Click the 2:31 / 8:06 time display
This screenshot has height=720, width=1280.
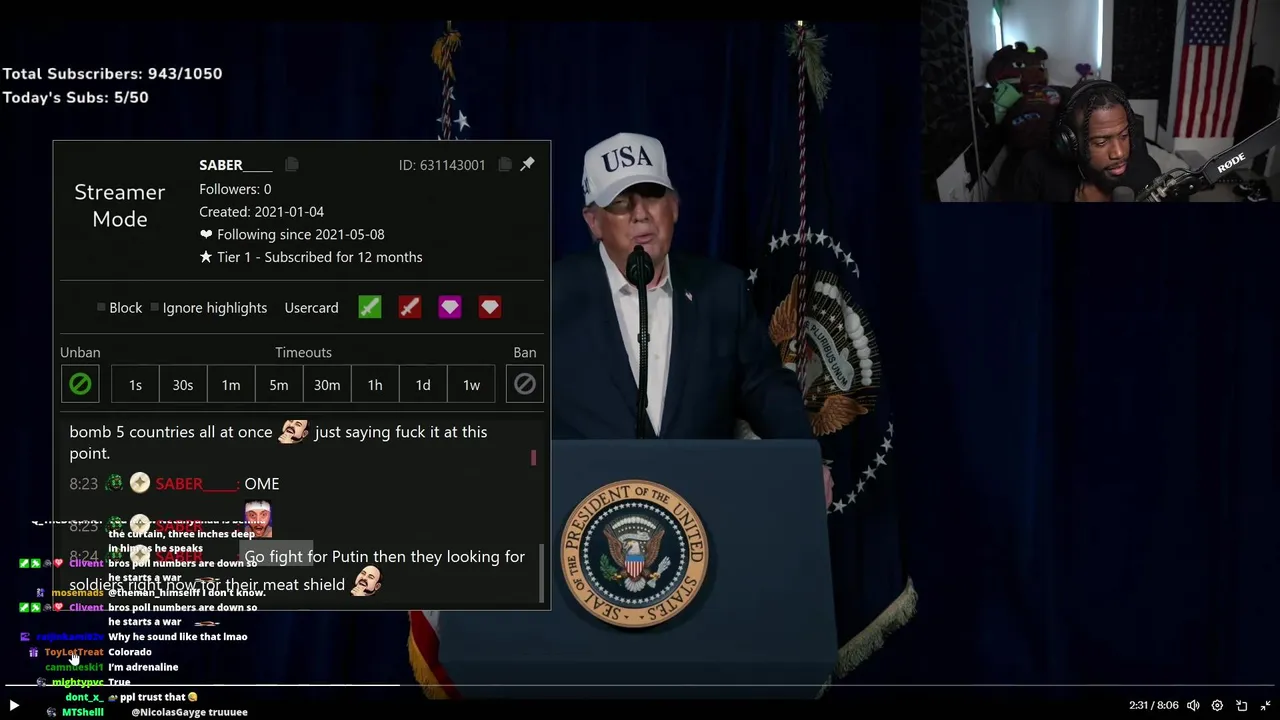[x=1153, y=705]
